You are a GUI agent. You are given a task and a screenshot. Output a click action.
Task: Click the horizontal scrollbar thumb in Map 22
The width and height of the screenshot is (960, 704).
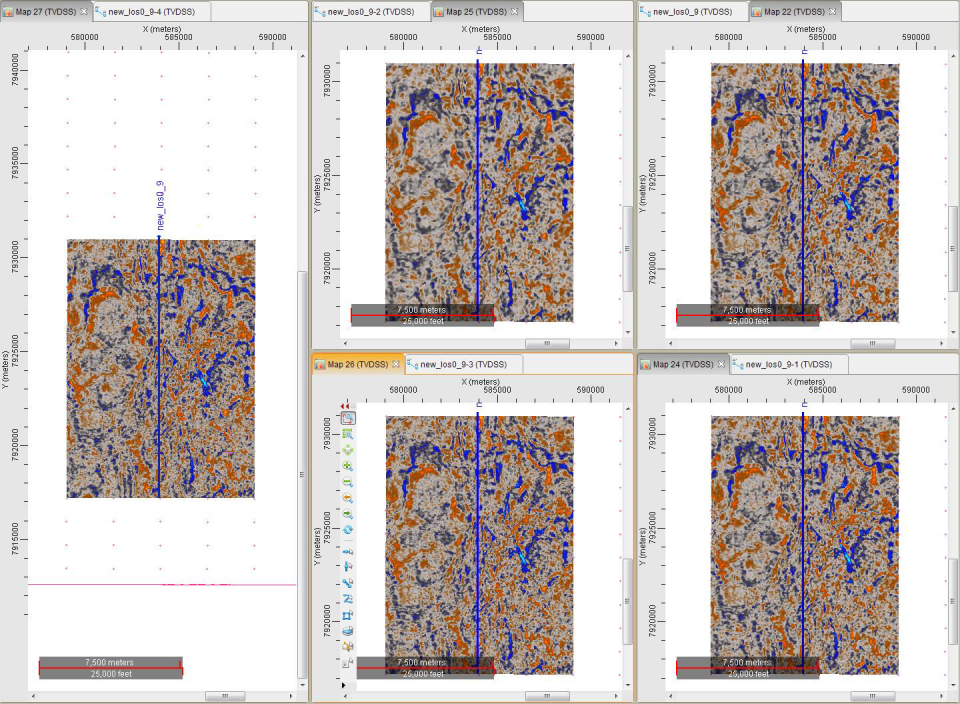click(872, 343)
